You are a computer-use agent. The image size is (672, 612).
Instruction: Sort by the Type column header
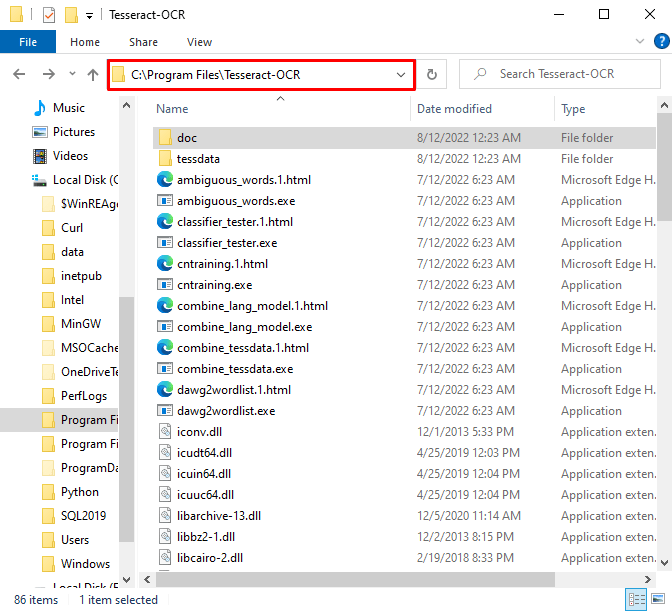pos(573,109)
